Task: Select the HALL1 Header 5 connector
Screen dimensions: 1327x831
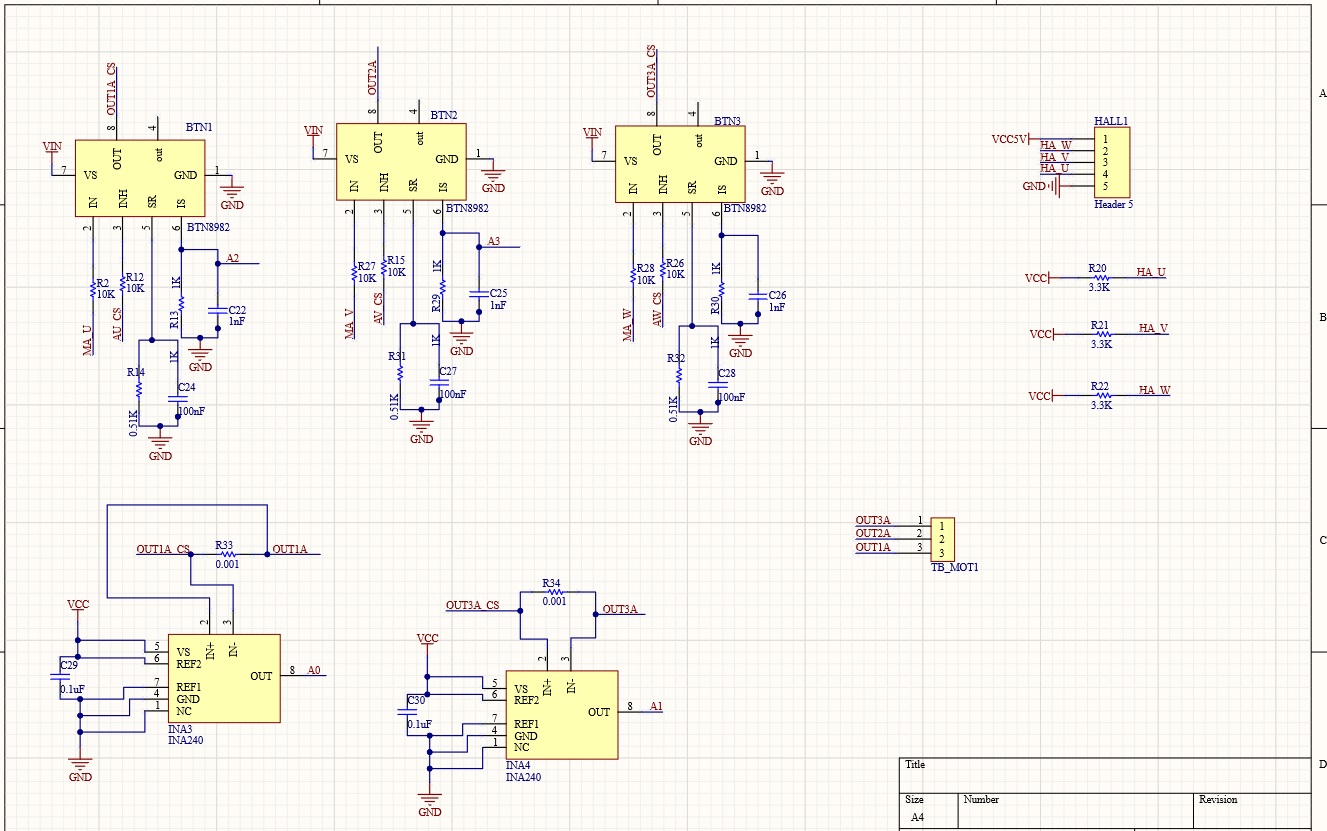Action: pos(1112,162)
